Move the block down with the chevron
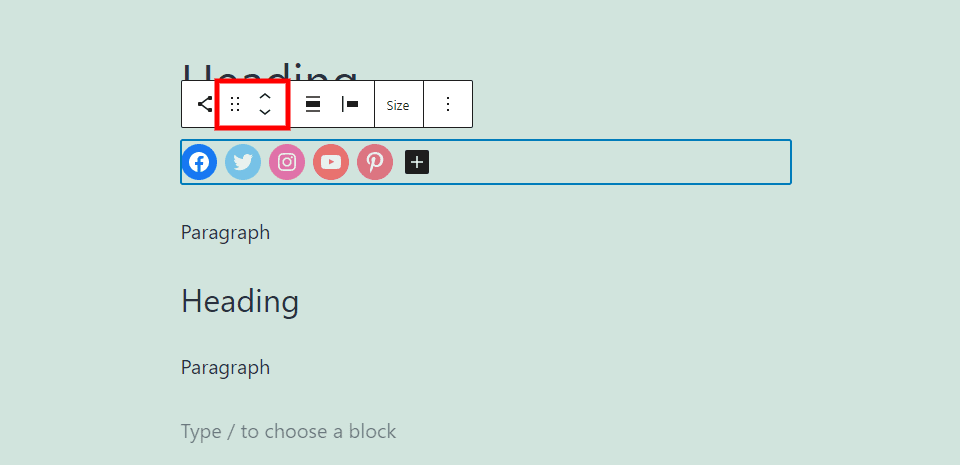 tap(265, 112)
